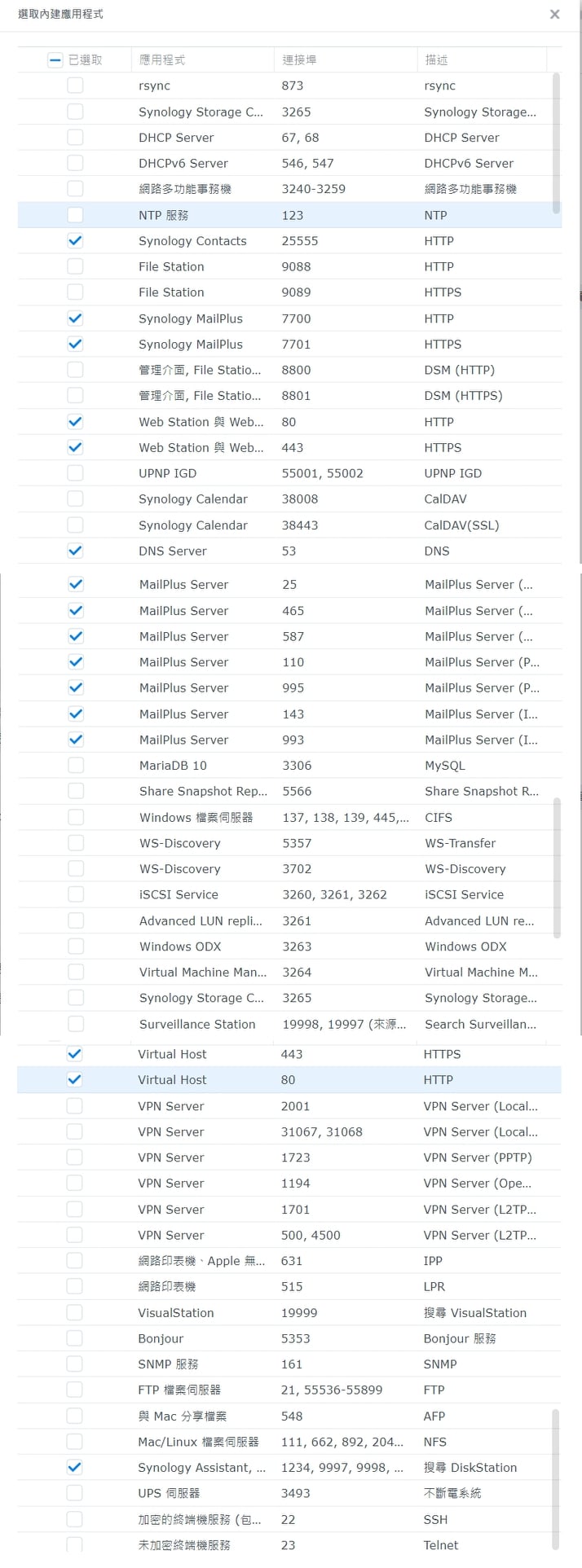Screen dimensions: 582x1568
Task: Click the port value 55001, 55002
Action: (323, 473)
